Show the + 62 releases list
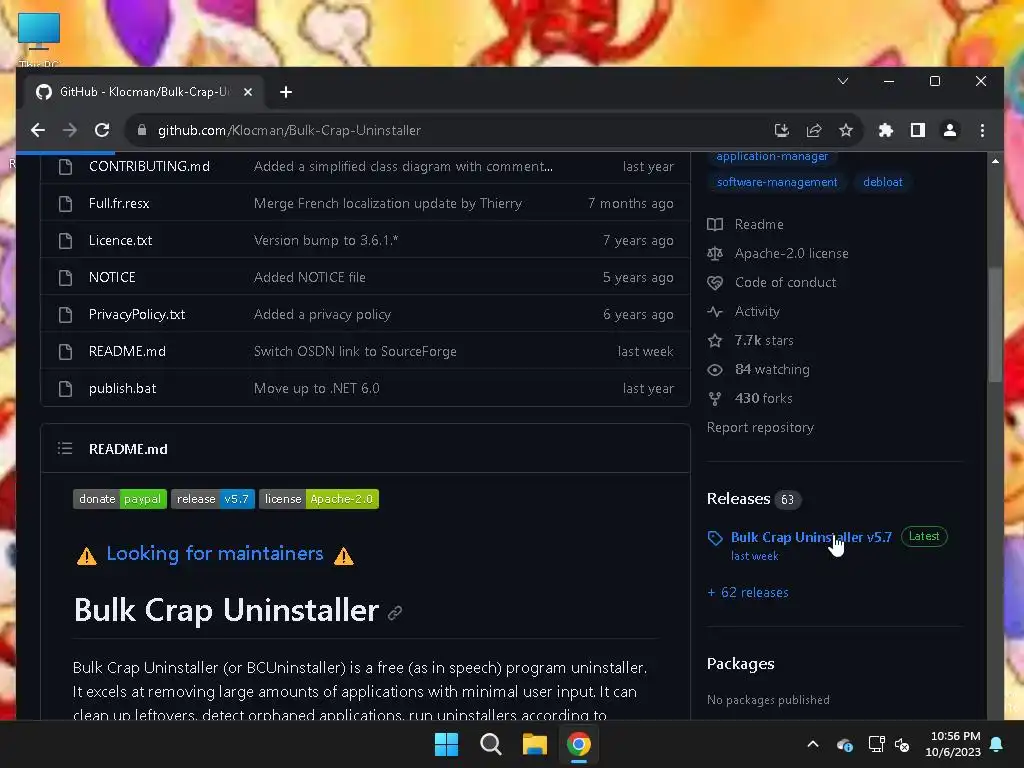 point(748,593)
